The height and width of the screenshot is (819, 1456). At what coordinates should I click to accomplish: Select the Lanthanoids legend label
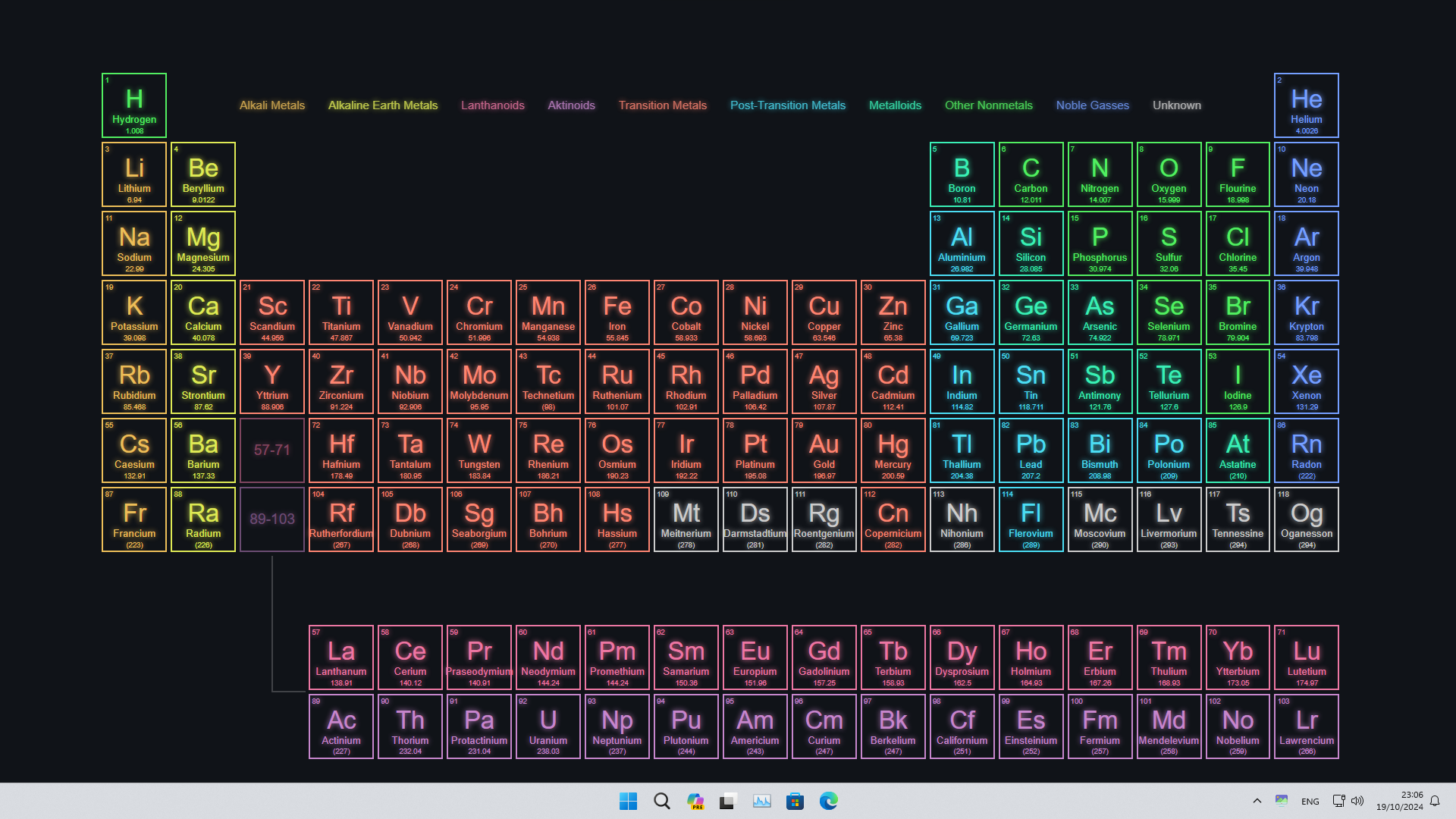coord(493,105)
